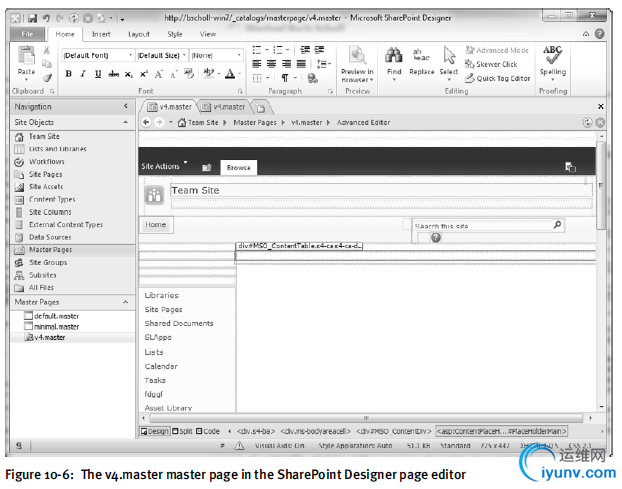The image size is (622, 489).
Task: Toggle Underline formatting
Action: click(98, 74)
